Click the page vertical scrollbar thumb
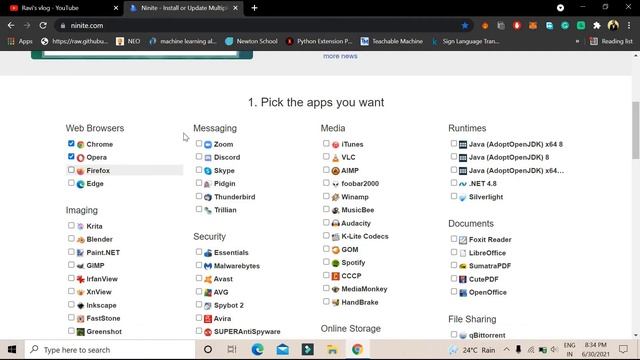This screenshot has height=360, width=640. (636, 130)
